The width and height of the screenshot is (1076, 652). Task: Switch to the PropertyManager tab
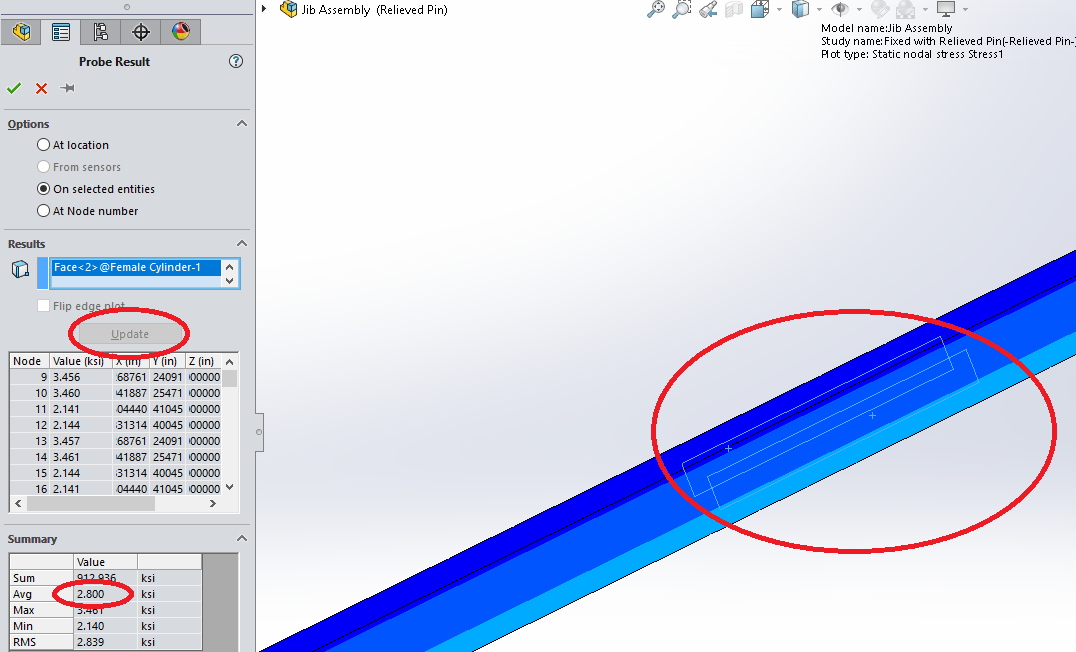(x=60, y=32)
